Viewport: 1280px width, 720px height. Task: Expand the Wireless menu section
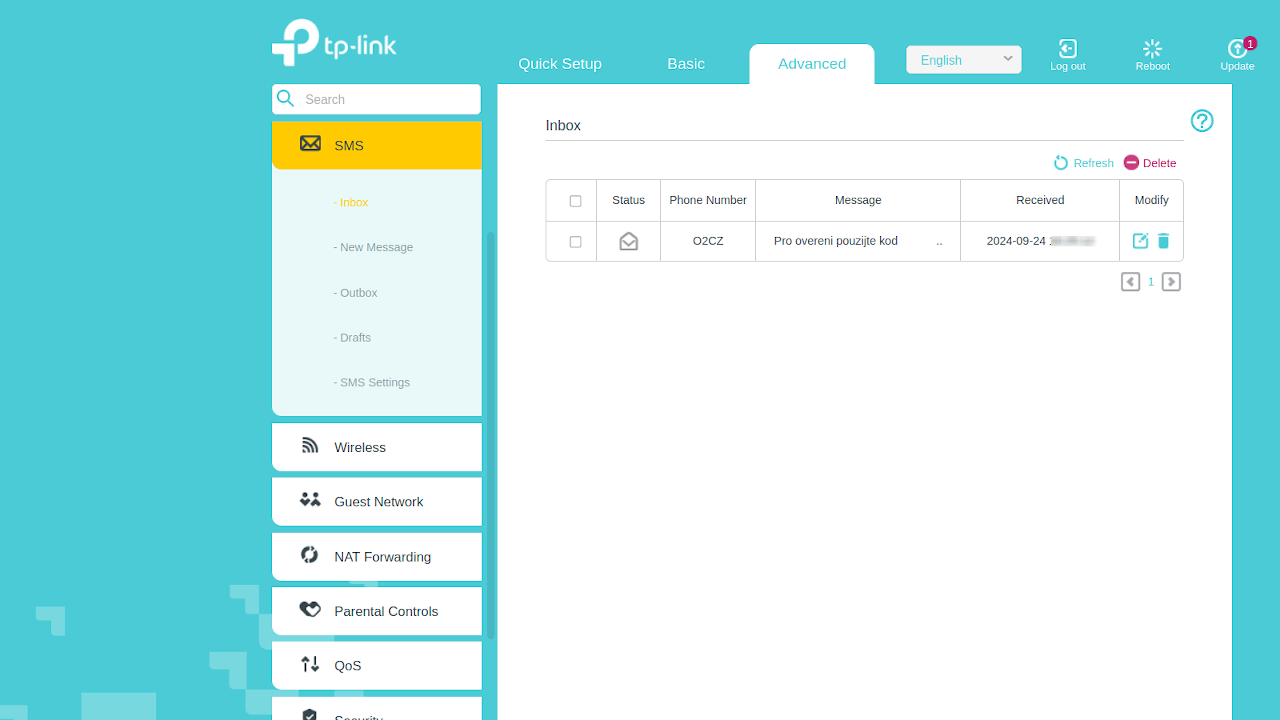click(x=376, y=447)
